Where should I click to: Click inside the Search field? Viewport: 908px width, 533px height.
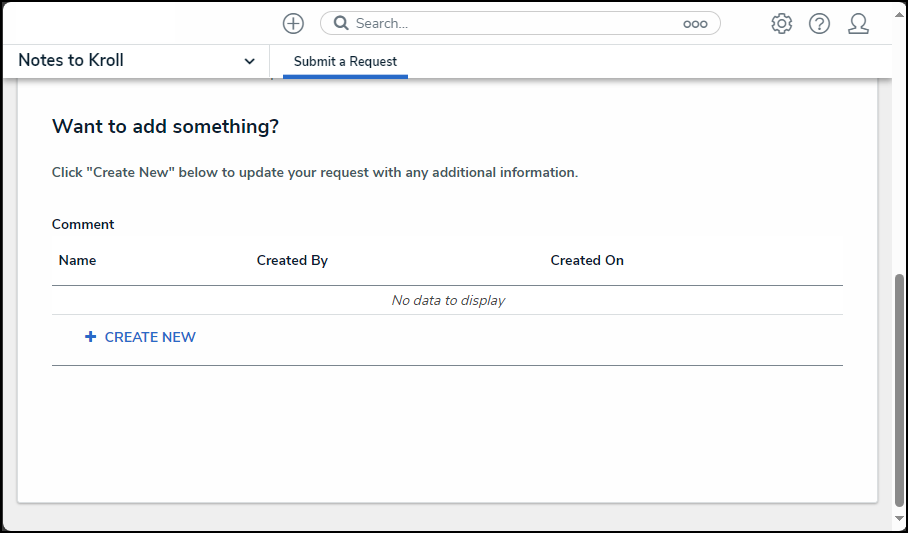[520, 24]
